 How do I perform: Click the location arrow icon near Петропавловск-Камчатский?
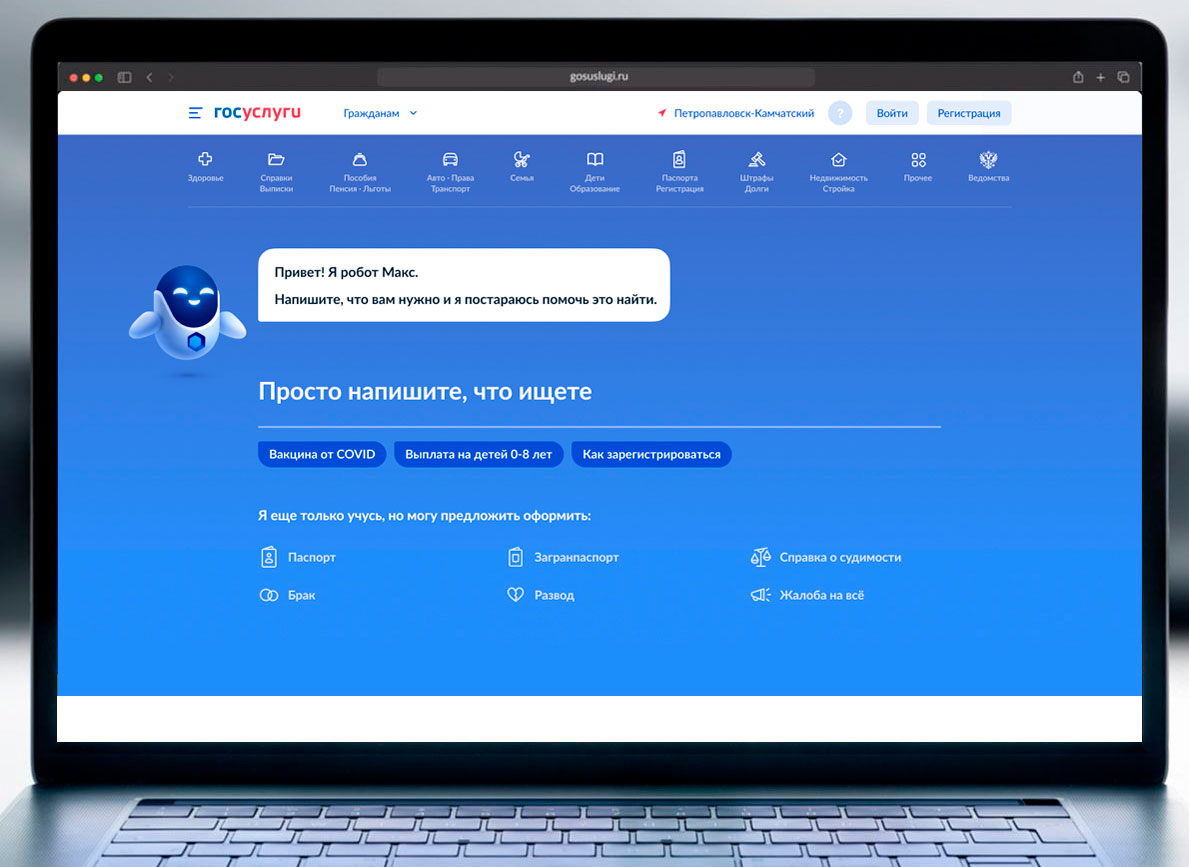pyautogui.click(x=662, y=113)
